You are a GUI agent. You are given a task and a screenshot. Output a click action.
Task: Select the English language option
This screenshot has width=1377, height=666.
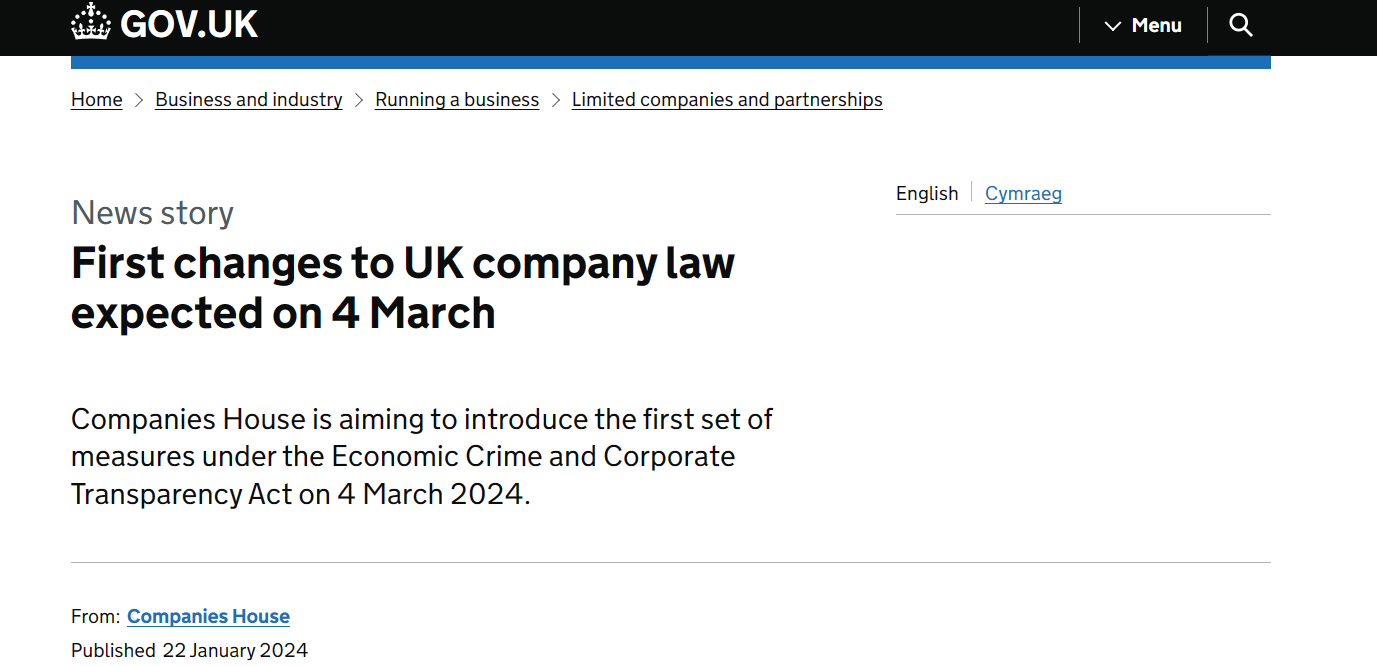(927, 194)
